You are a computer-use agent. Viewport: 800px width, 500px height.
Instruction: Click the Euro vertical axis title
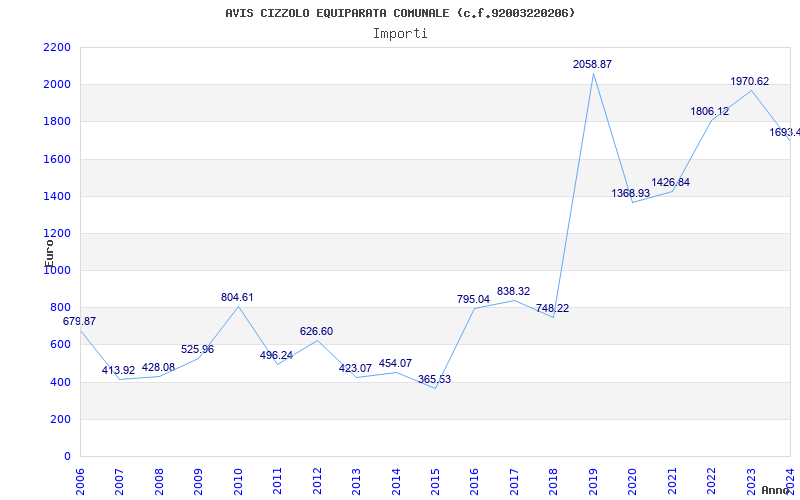pos(49,253)
